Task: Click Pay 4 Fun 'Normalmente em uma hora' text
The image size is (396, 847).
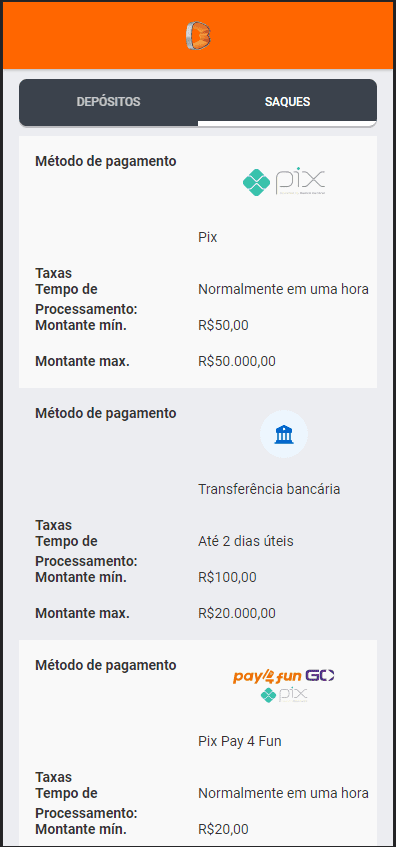Action: [x=284, y=794]
